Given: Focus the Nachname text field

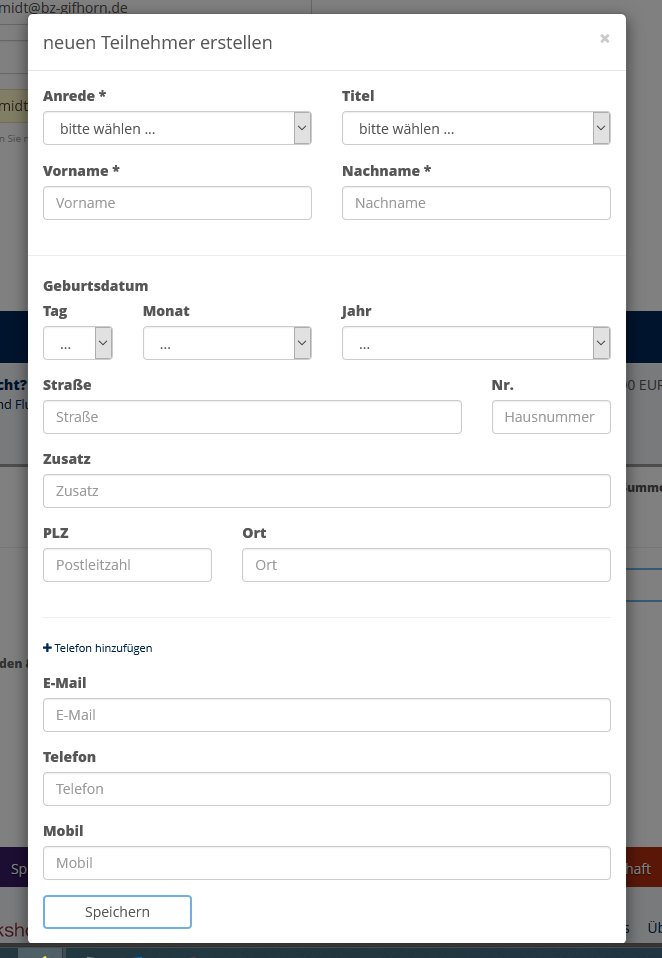Looking at the screenshot, I should [x=475, y=203].
